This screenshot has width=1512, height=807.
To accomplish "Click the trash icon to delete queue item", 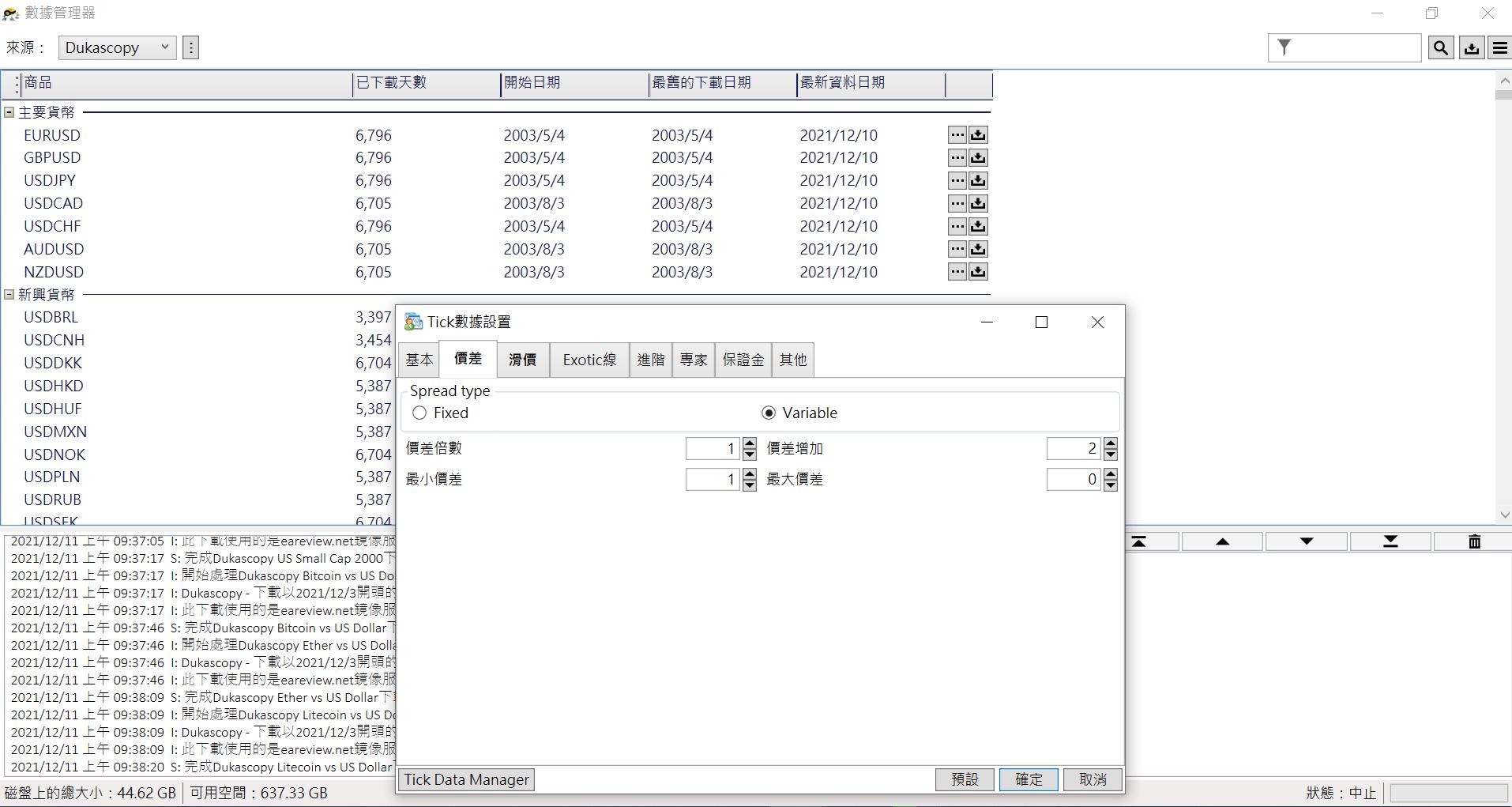I will point(1474,541).
